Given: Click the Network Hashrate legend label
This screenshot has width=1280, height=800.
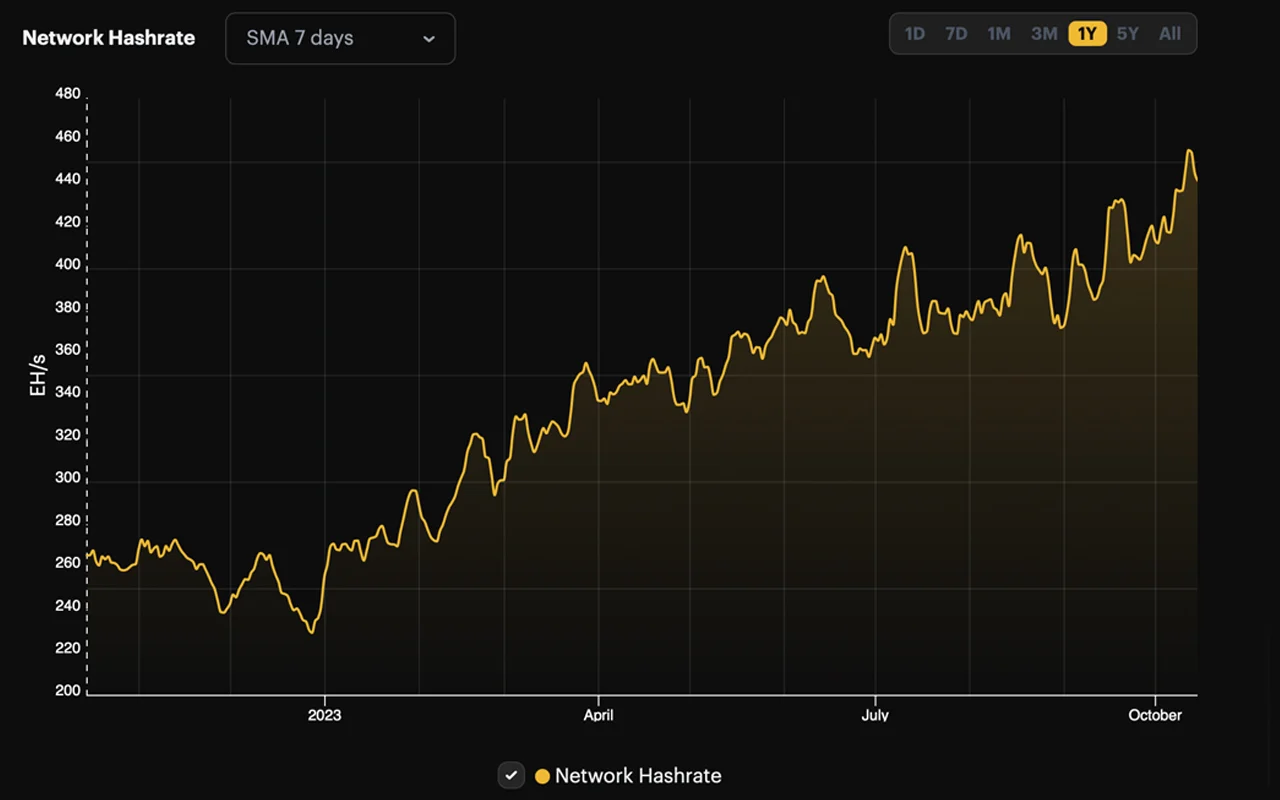Looking at the screenshot, I should (638, 776).
